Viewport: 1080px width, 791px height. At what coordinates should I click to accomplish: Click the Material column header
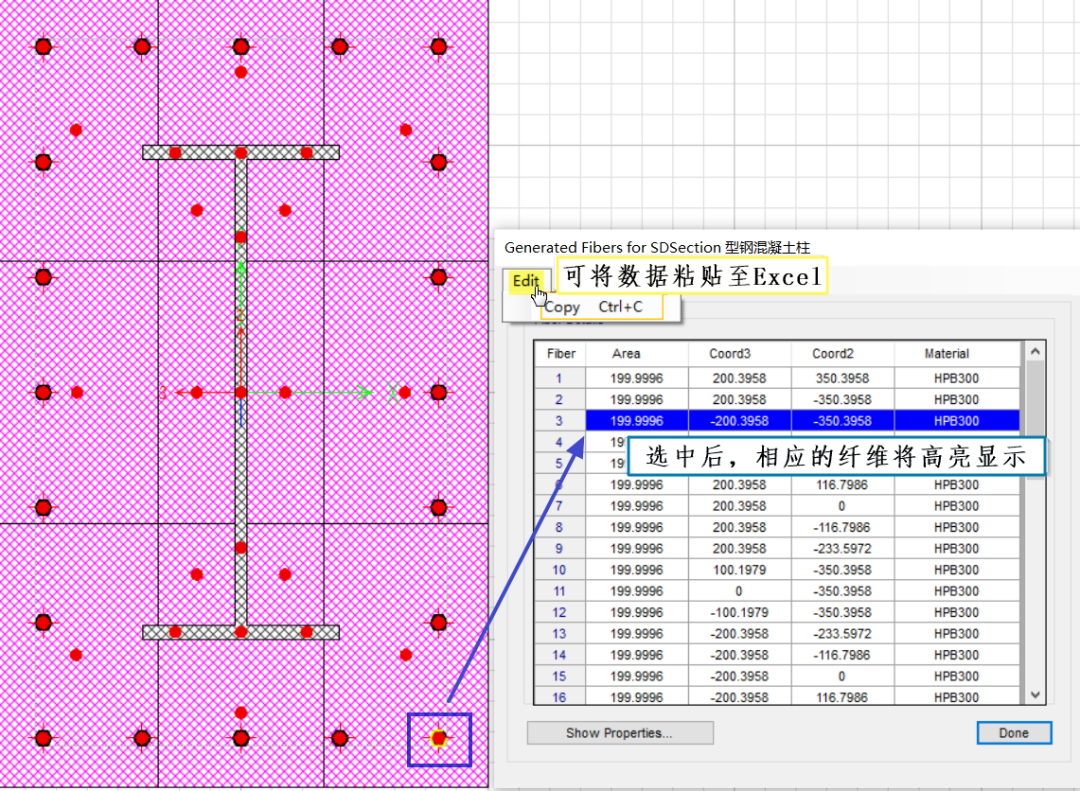click(x=946, y=354)
